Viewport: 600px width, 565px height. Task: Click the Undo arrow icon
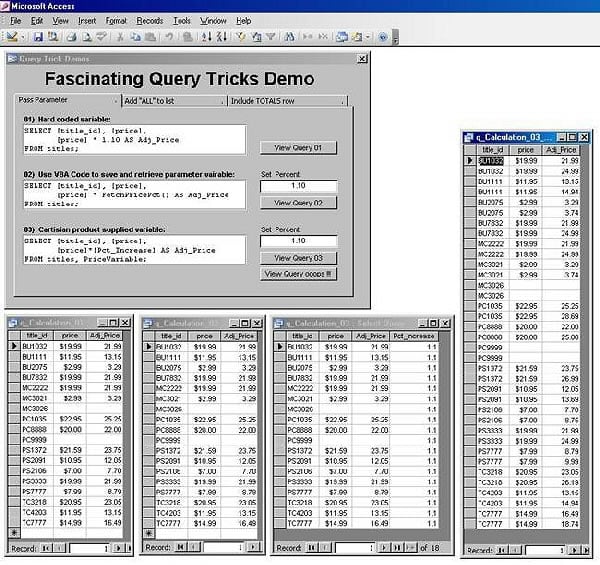point(169,37)
